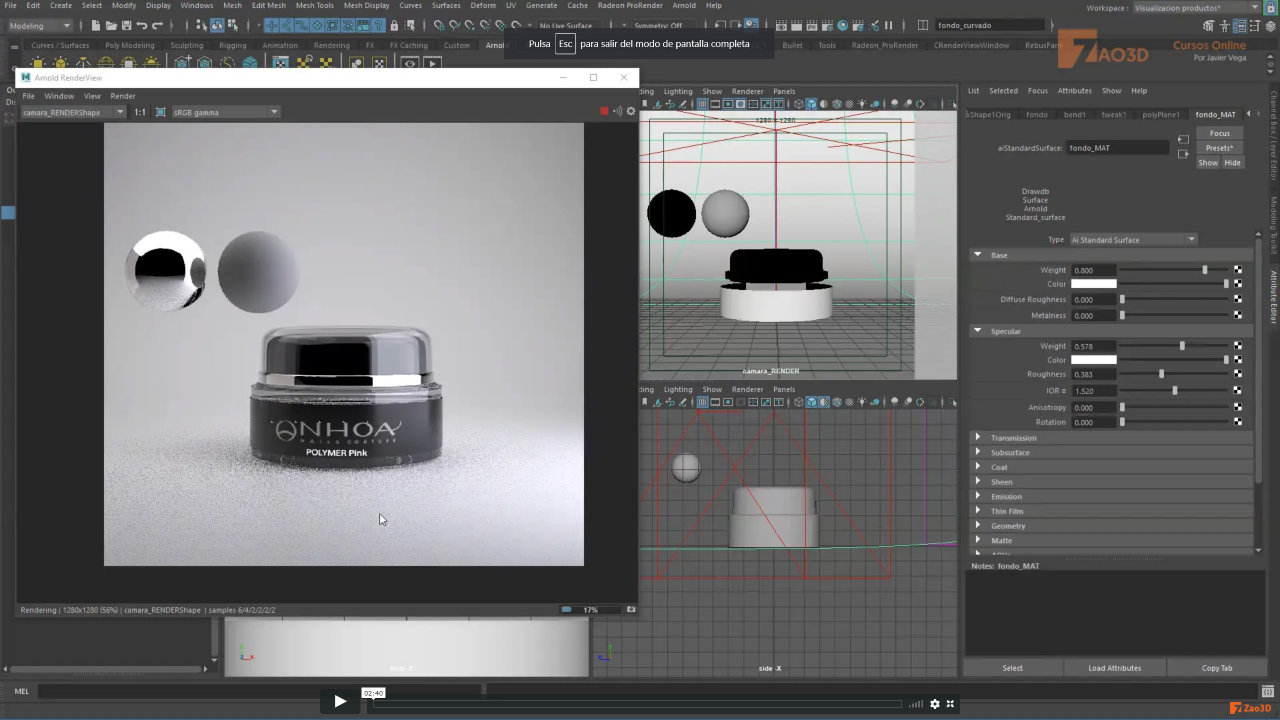1280x720 pixels.
Task: Toggle the Tool Settings sidebar icon
Action: click(x=1256, y=25)
